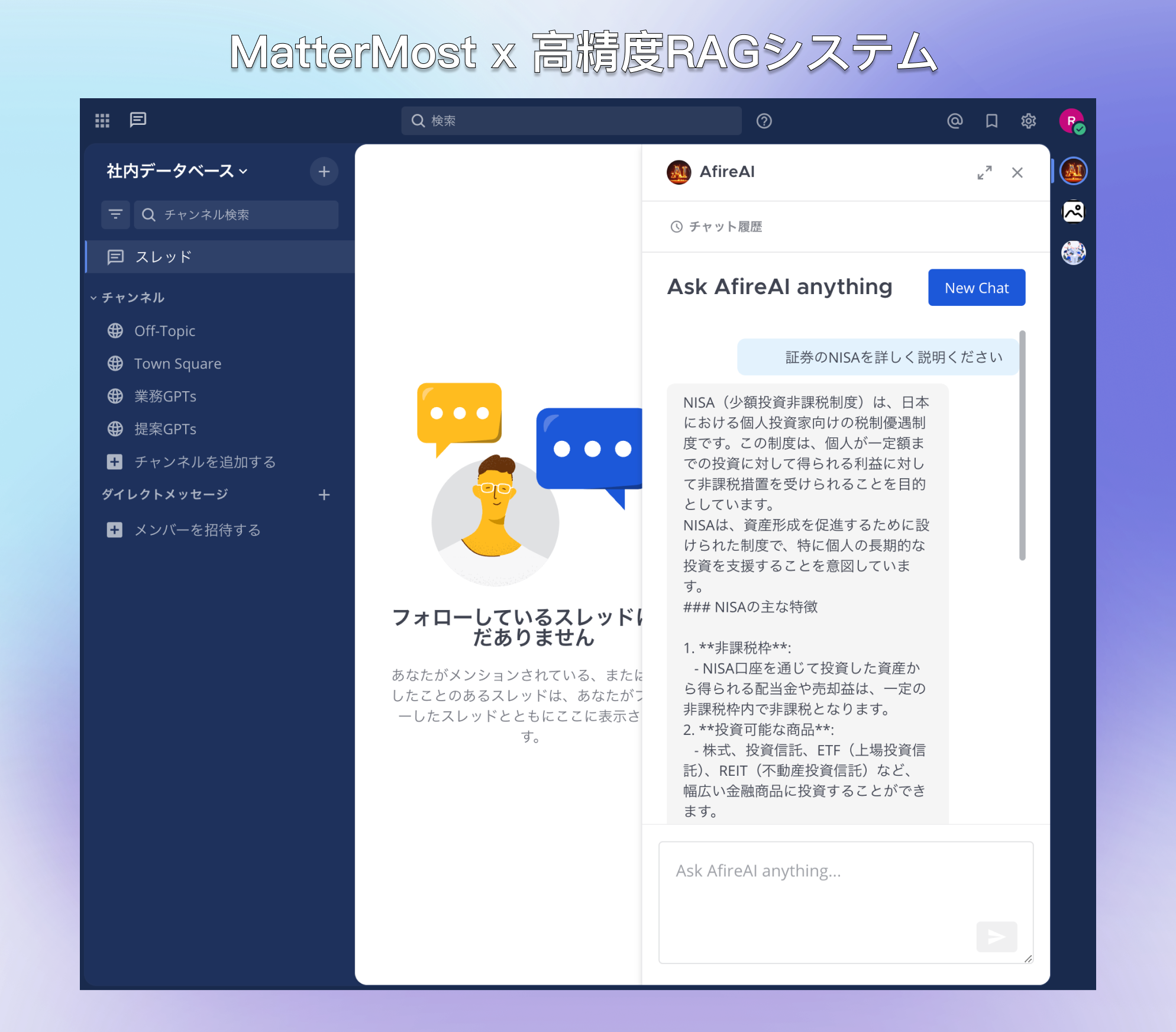The height and width of the screenshot is (1032, 1176).
Task: Open the help question mark icon
Action: [764, 121]
